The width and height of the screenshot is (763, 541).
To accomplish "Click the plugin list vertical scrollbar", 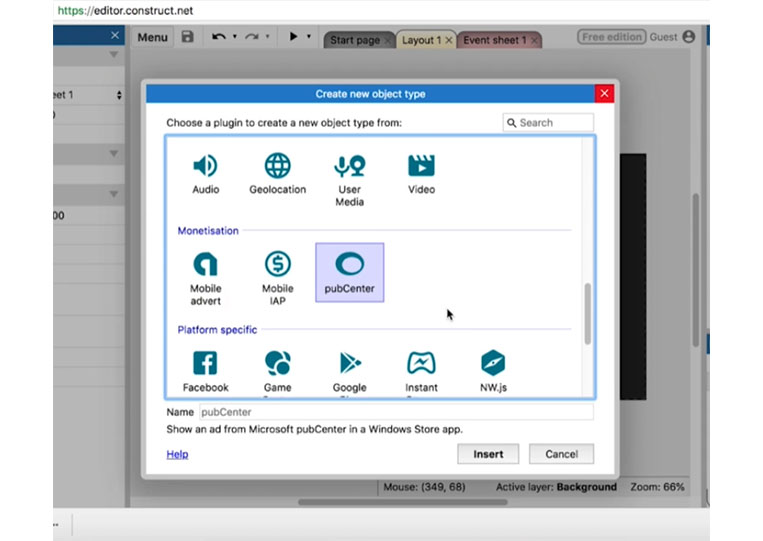I will pyautogui.click(x=588, y=314).
